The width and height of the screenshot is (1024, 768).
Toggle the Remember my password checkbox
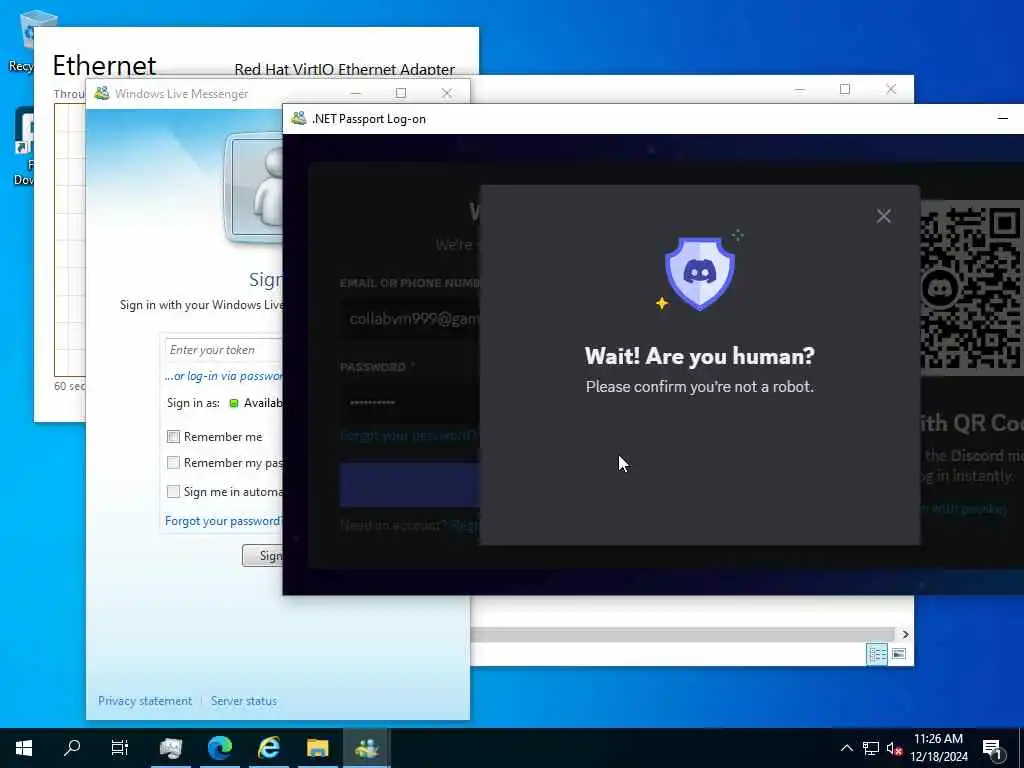tap(173, 462)
